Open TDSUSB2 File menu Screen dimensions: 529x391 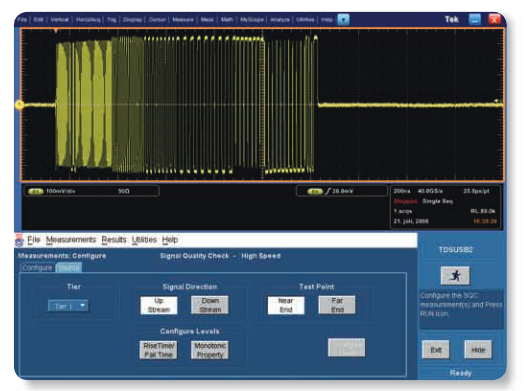(34, 240)
